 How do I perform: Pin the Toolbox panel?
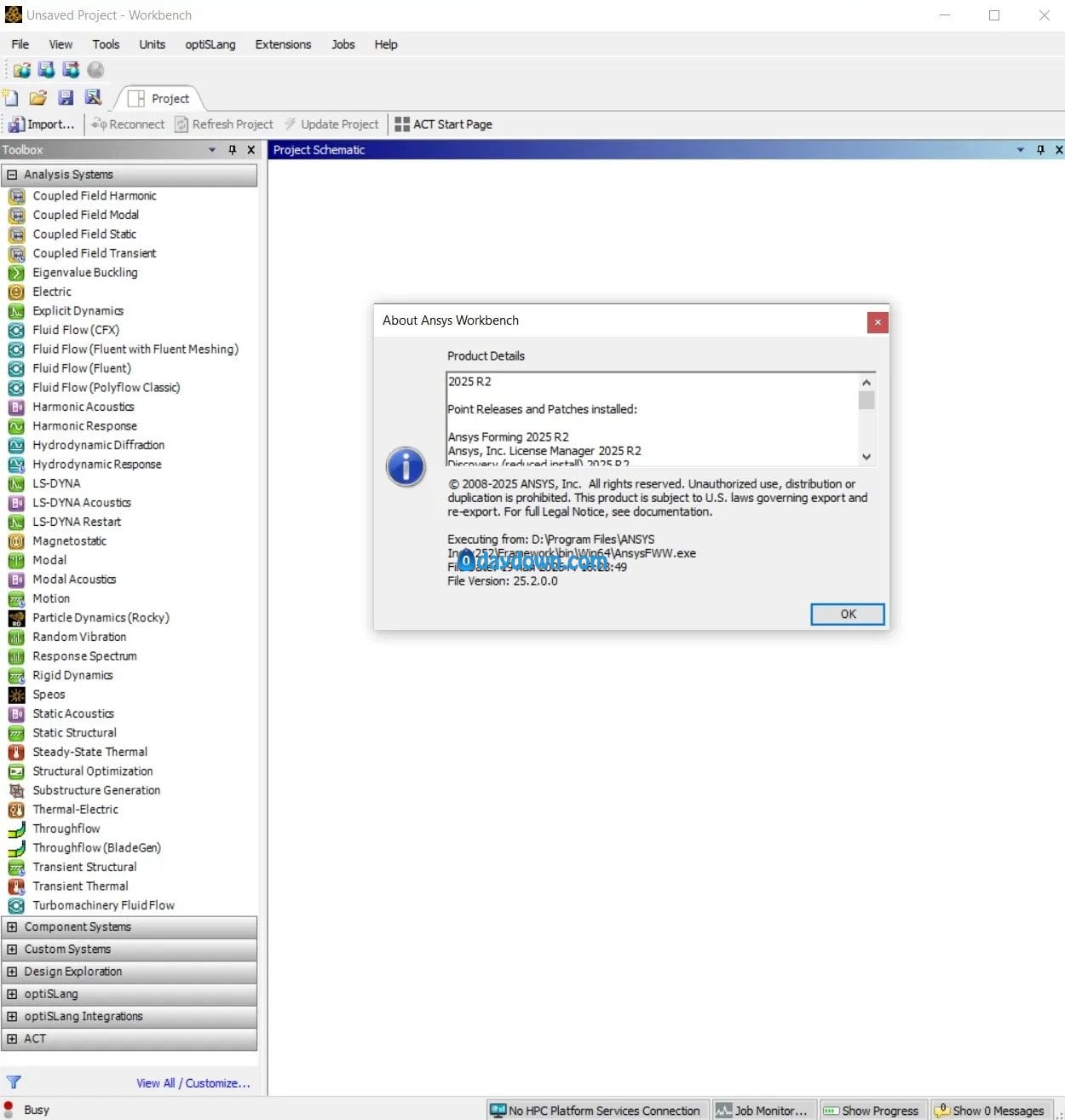pos(232,150)
